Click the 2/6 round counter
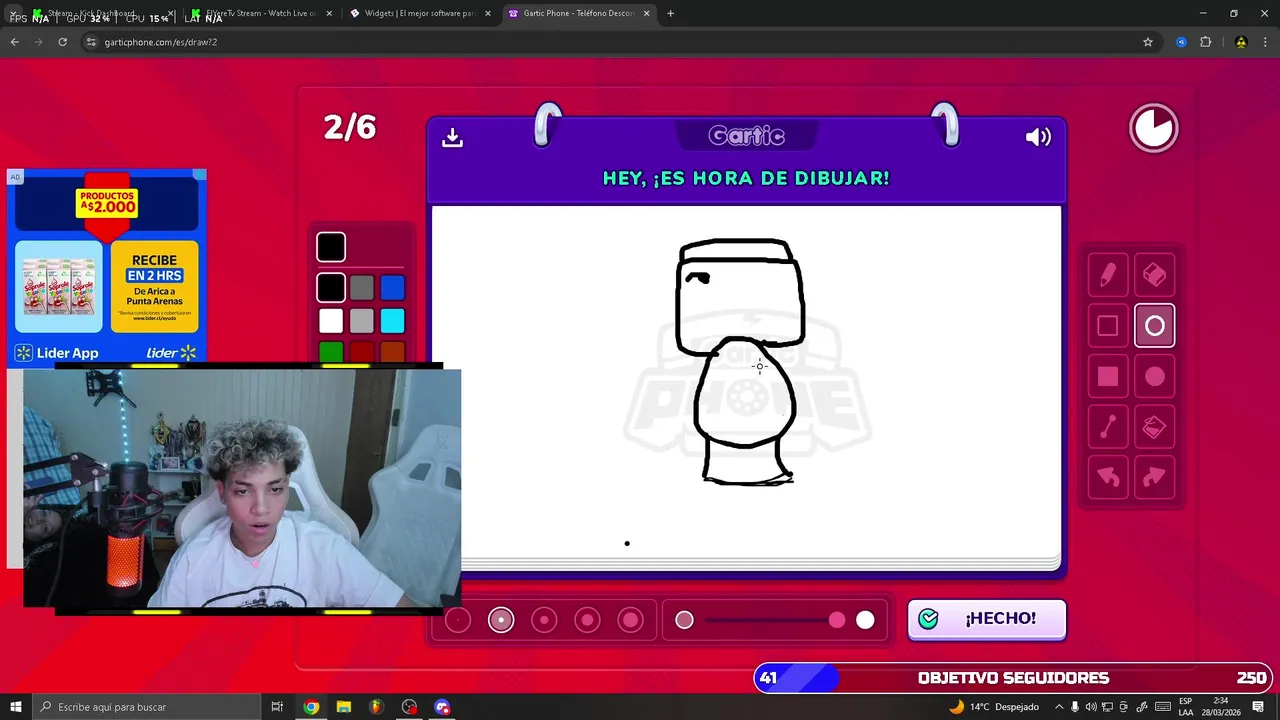Image resolution: width=1280 pixels, height=720 pixels. (350, 127)
